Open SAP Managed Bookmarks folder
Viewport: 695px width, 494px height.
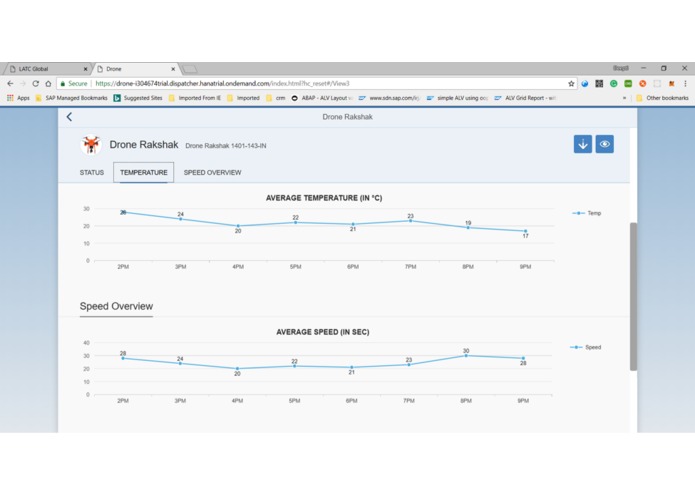(x=71, y=98)
